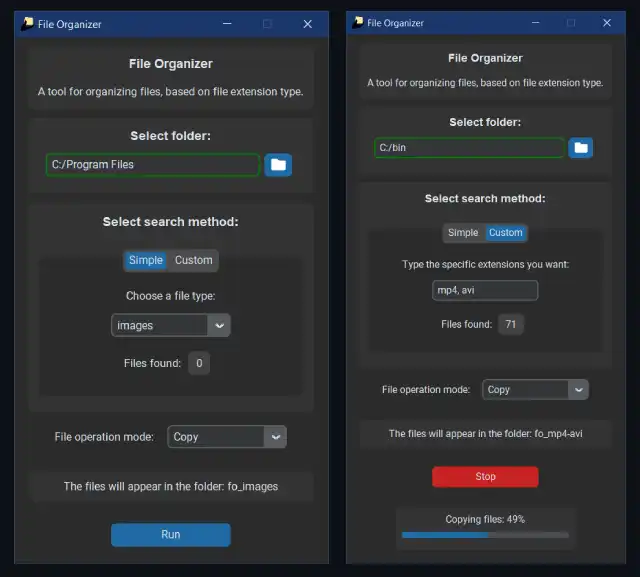Image resolution: width=640 pixels, height=577 pixels.
Task: Close the left File Organizer window
Action: [308, 24]
